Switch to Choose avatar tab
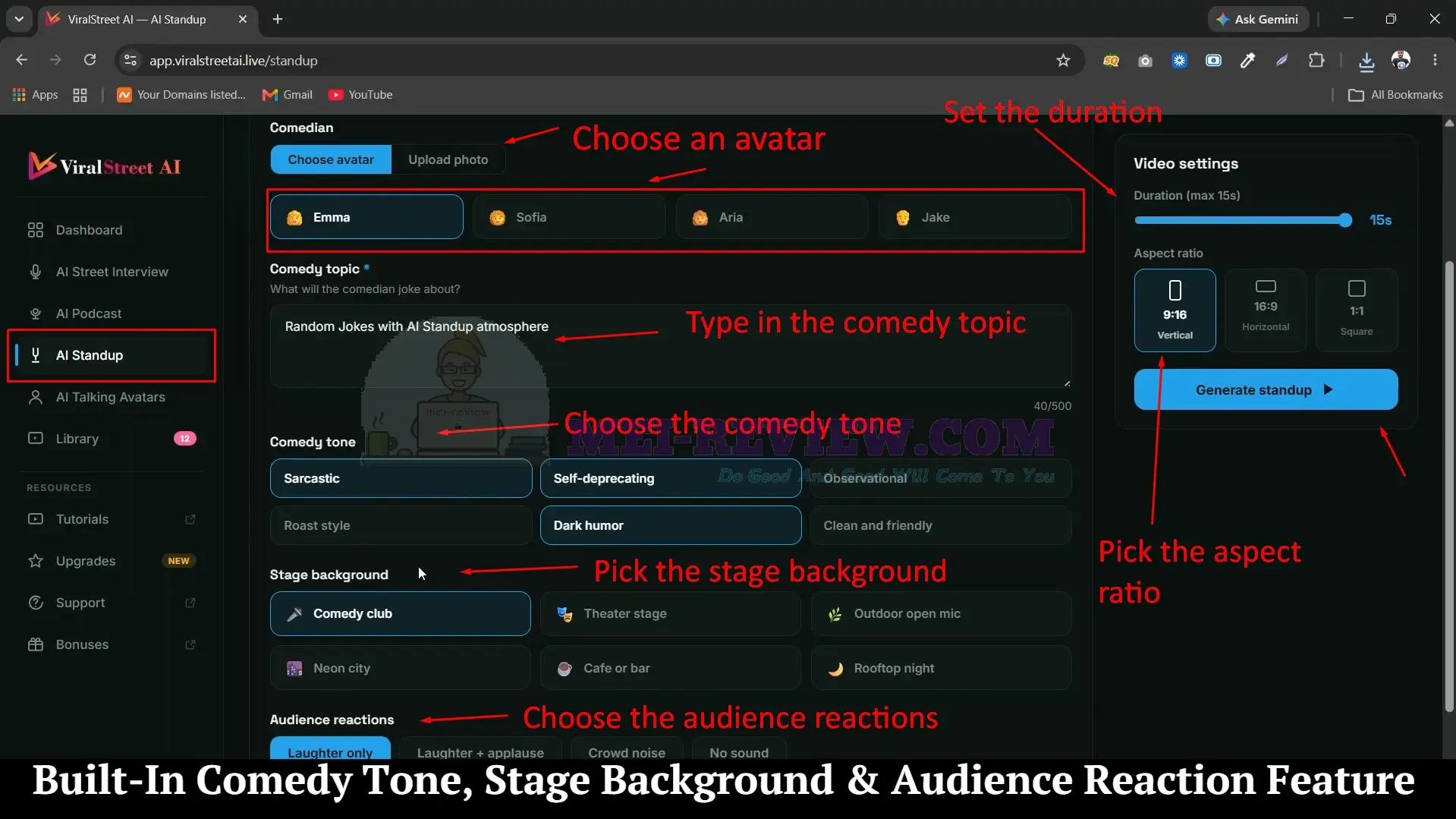1456x819 pixels. tap(331, 159)
